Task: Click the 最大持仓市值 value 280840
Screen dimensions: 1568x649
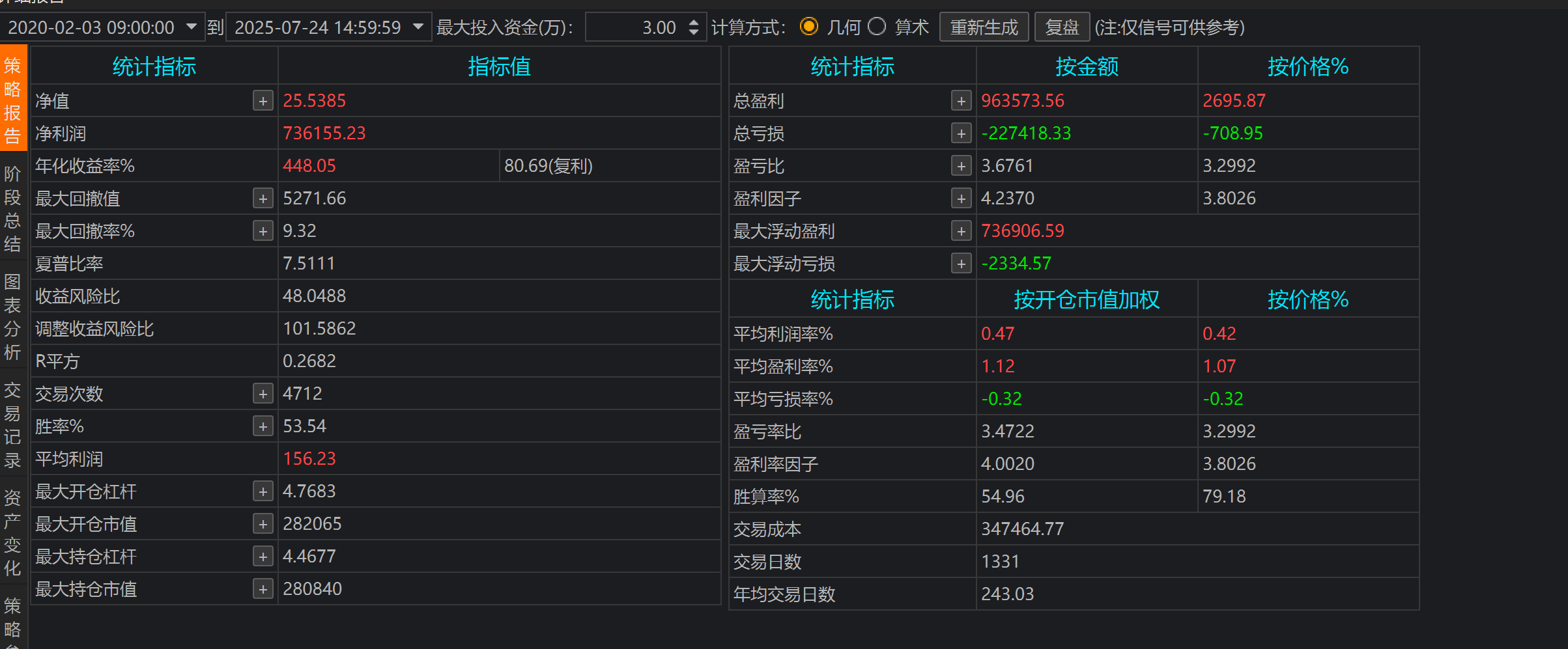Action: (312, 589)
